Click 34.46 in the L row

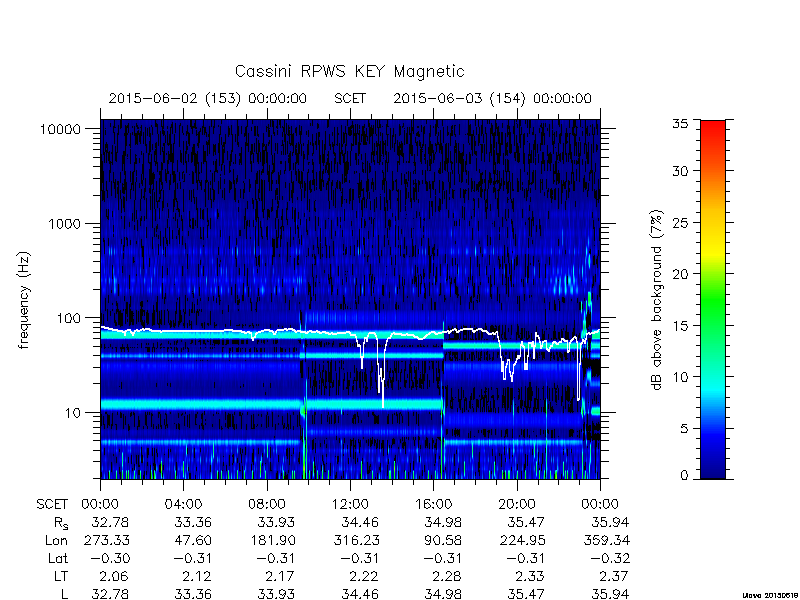(x=360, y=594)
